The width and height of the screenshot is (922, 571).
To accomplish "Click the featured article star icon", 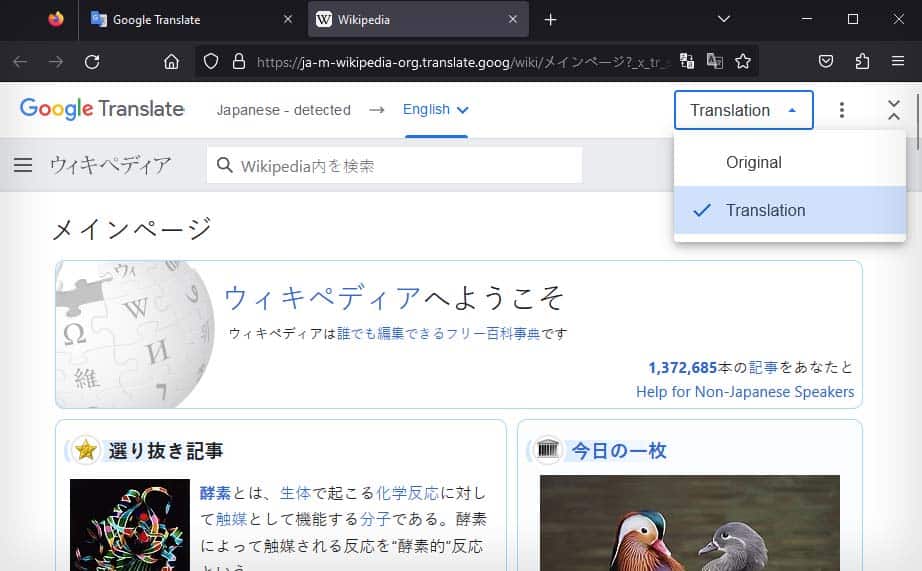I will coord(86,450).
